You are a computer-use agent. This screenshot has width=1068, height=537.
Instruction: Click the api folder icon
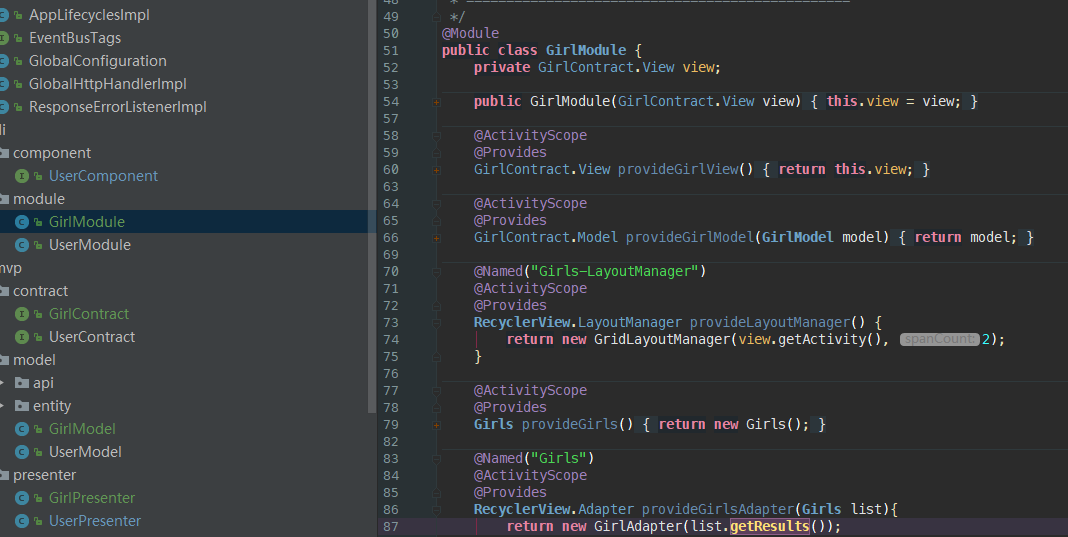click(x=22, y=383)
